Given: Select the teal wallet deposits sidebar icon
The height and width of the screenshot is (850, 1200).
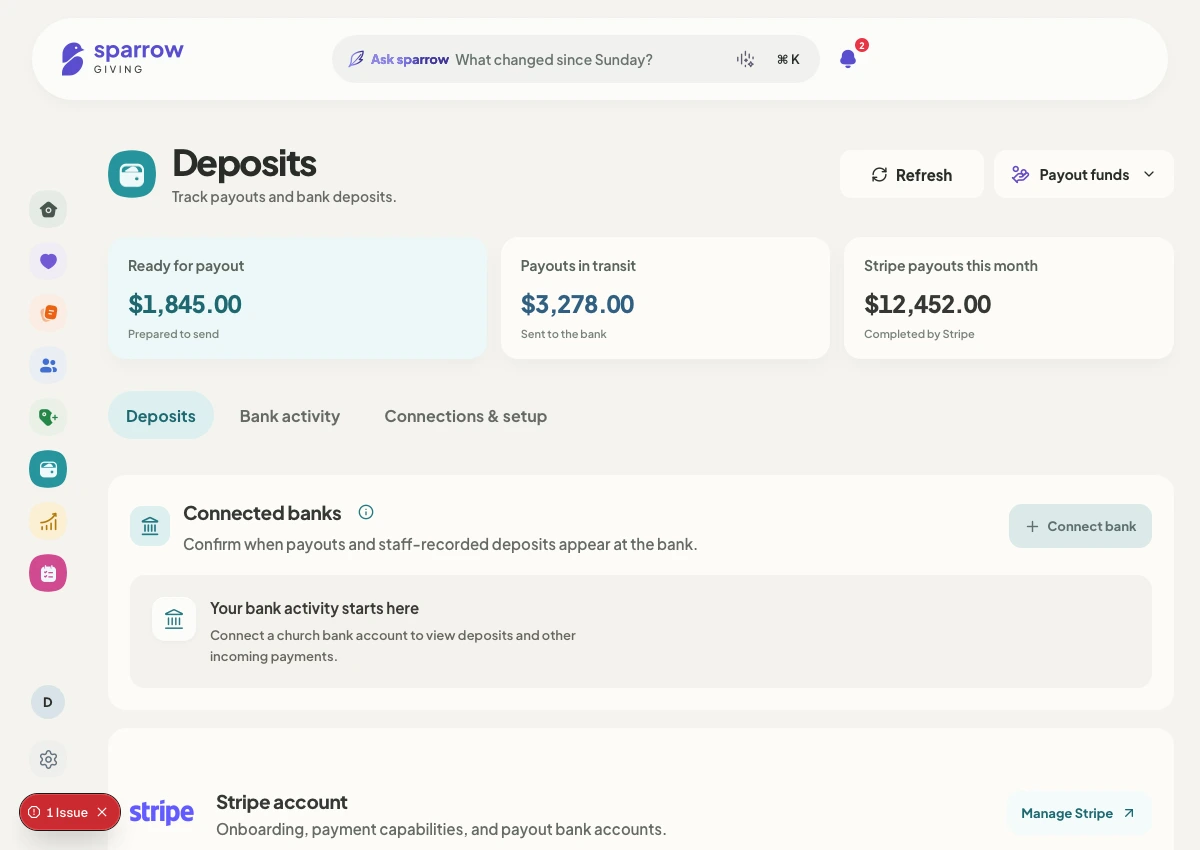Looking at the screenshot, I should [48, 469].
